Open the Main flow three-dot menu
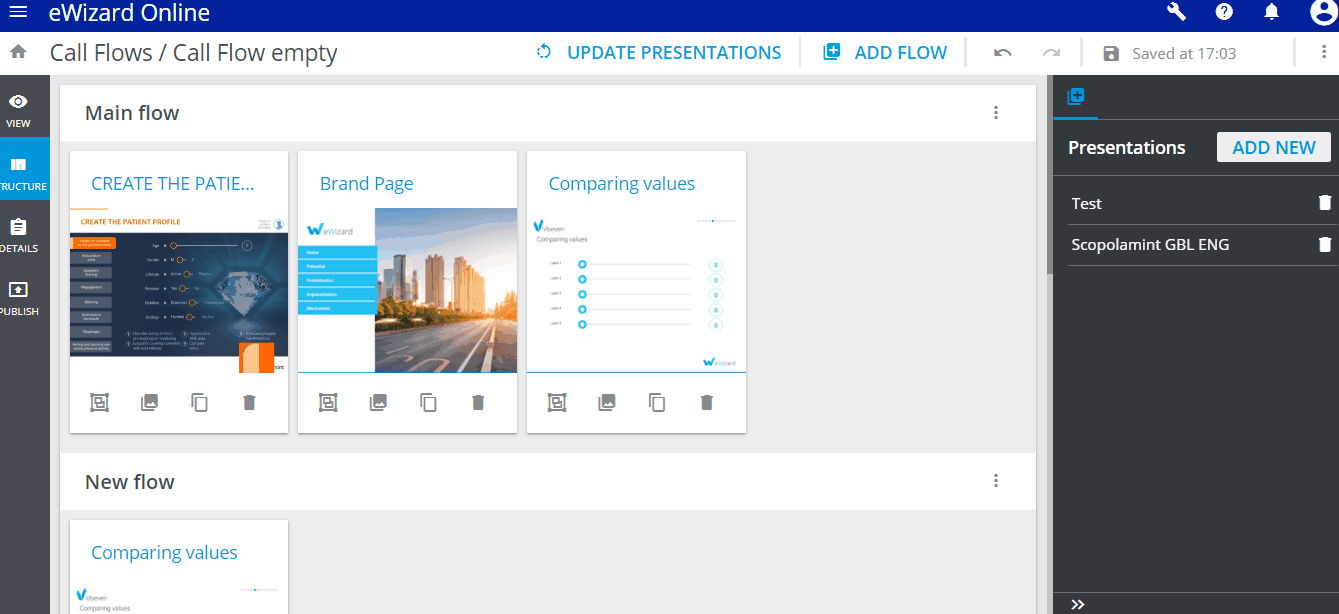Viewport: 1339px width, 614px height. coord(995,113)
